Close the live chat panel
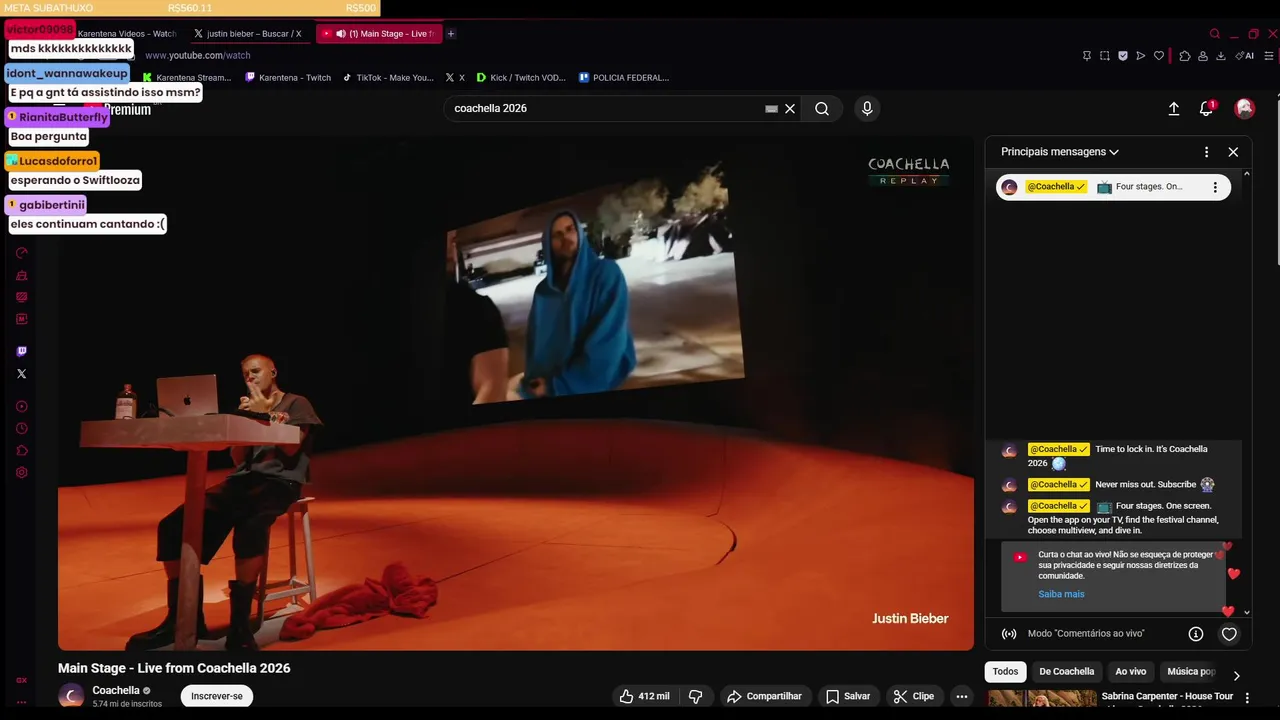 pos(1233,152)
